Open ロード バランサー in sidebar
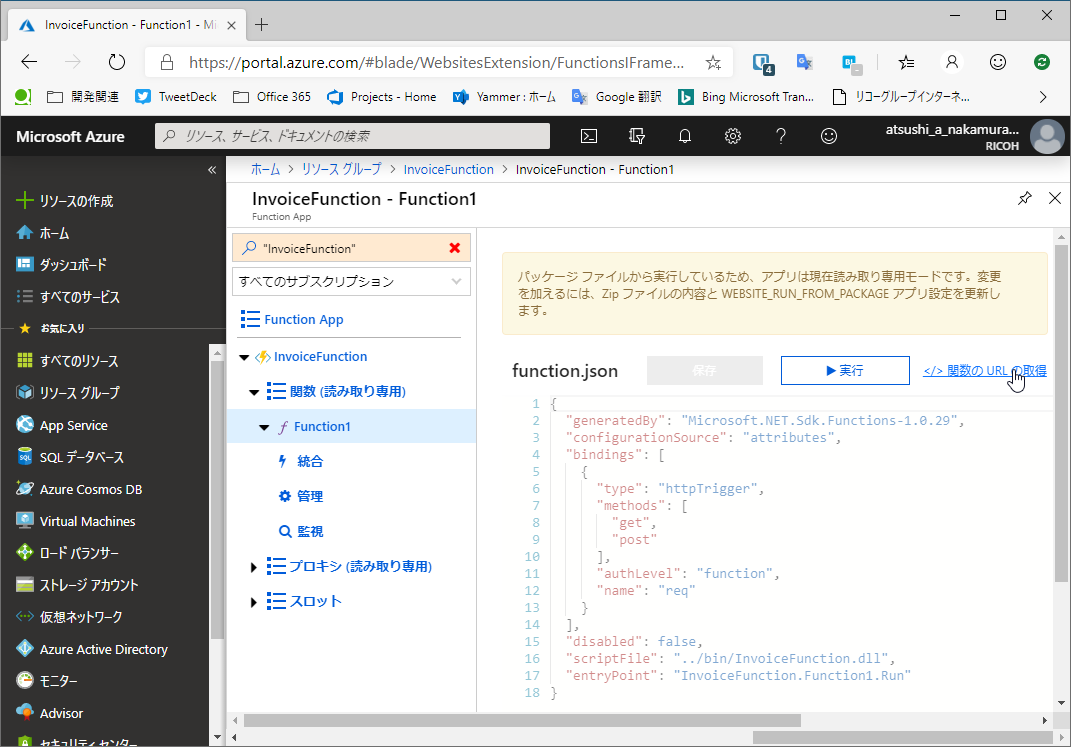This screenshot has width=1071, height=747. click(67, 553)
